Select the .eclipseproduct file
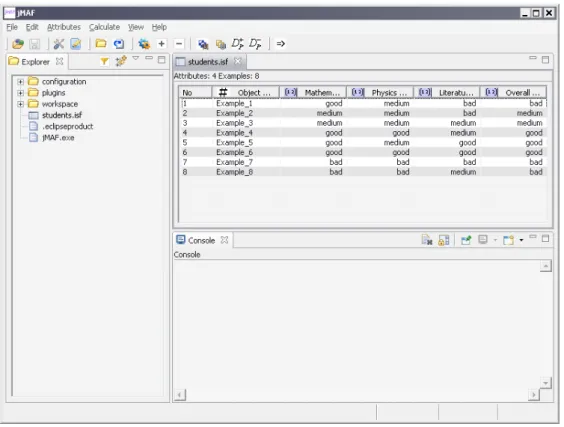The image size is (564, 427). click(67, 127)
